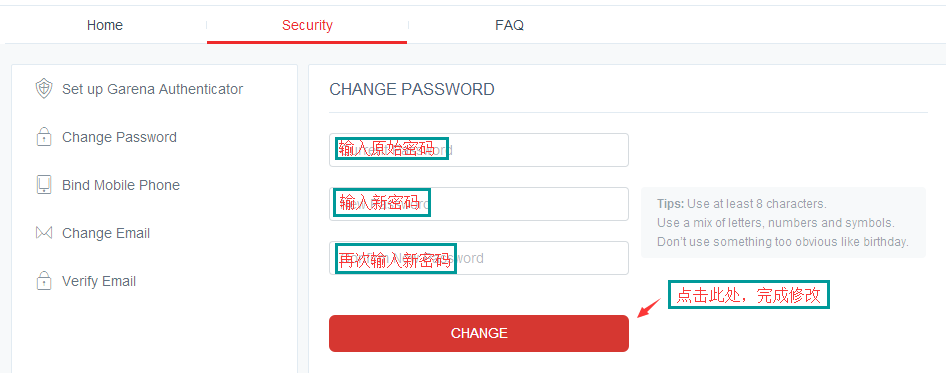Select Set up Garena Authenticator link
Viewport: 946px width, 373px height.
click(153, 89)
